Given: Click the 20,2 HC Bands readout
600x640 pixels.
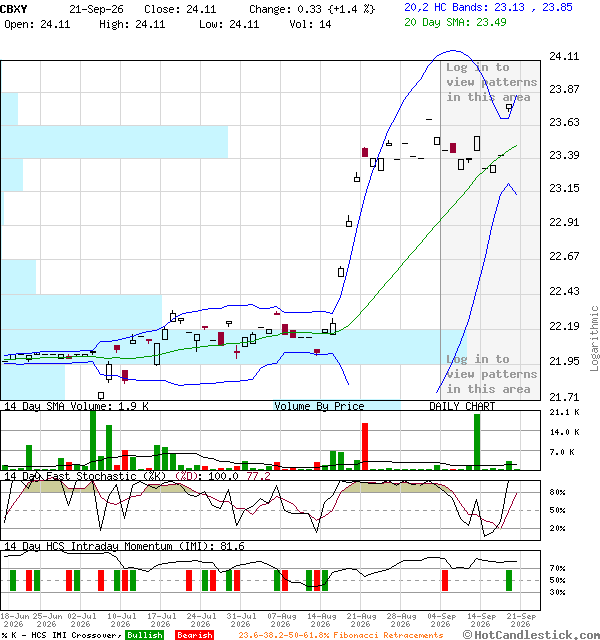Looking at the screenshot, I should tap(488, 7).
